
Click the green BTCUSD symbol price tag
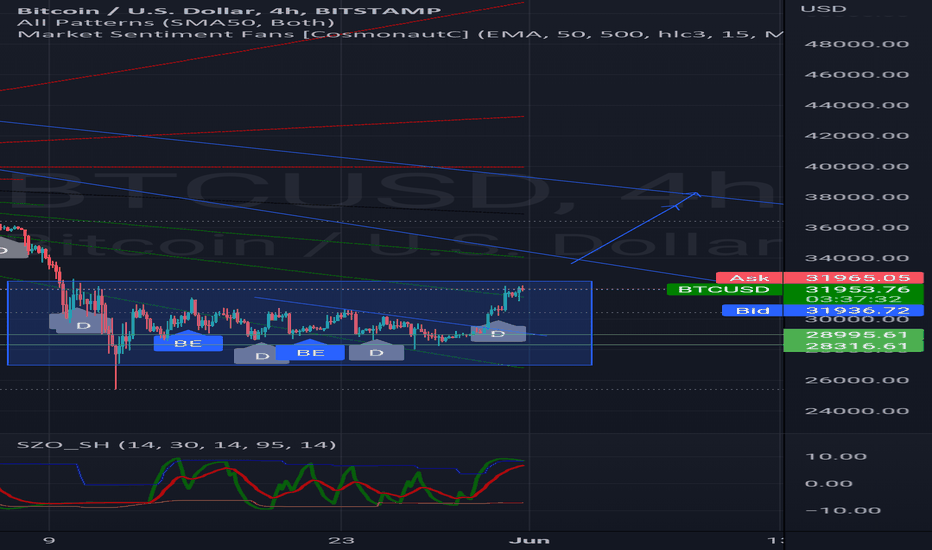725,290
